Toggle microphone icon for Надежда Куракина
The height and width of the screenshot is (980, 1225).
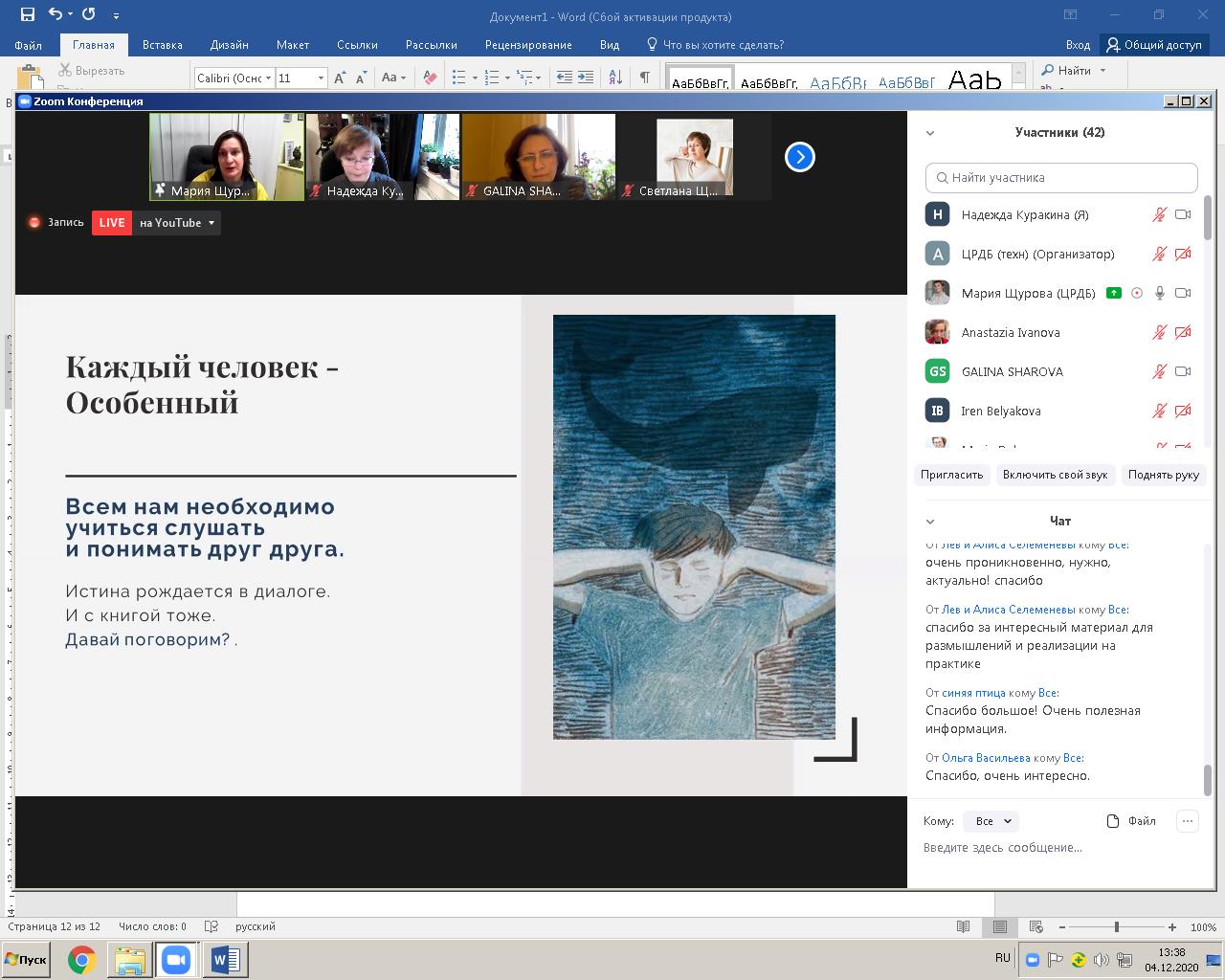1159,215
